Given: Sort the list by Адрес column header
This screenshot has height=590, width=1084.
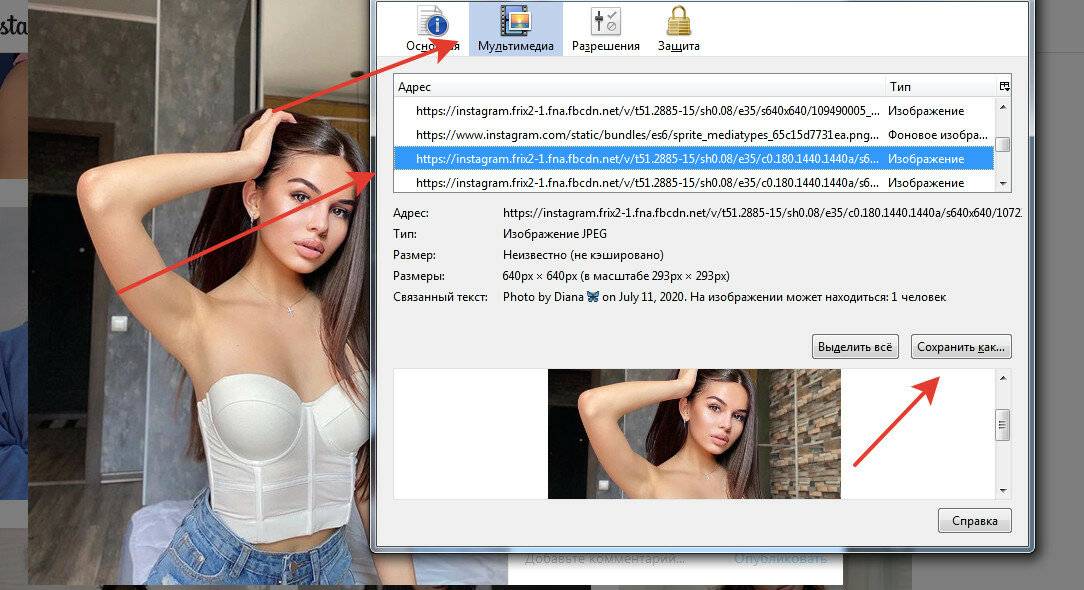Looking at the screenshot, I should [638, 87].
